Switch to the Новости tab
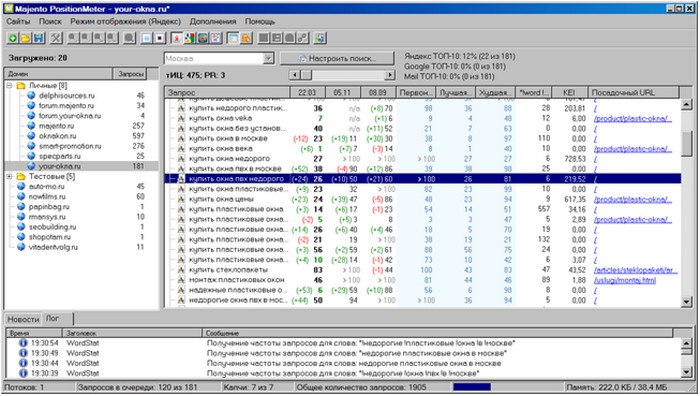The image size is (700, 396). [23, 319]
